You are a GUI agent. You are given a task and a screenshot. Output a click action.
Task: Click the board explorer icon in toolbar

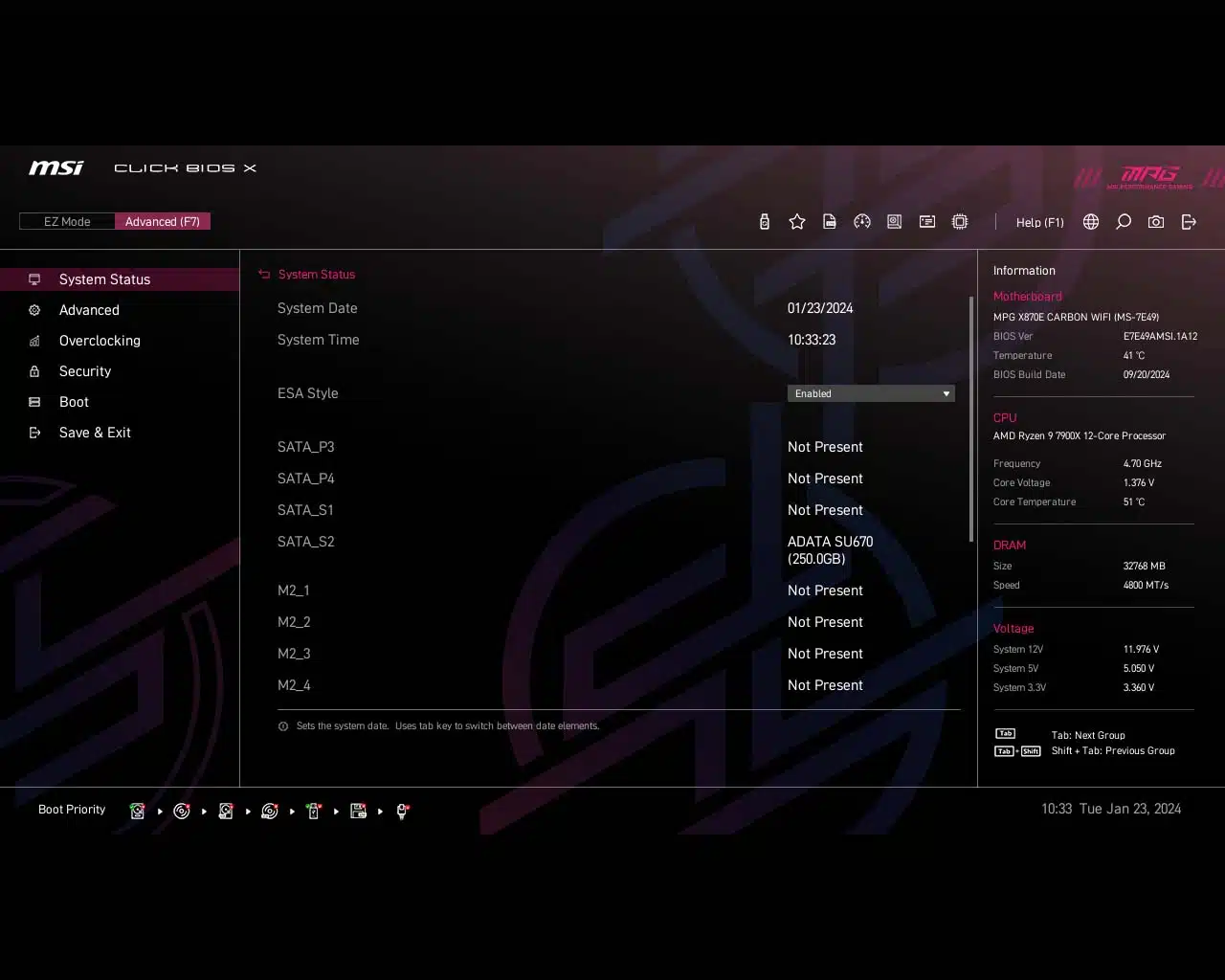[895, 222]
